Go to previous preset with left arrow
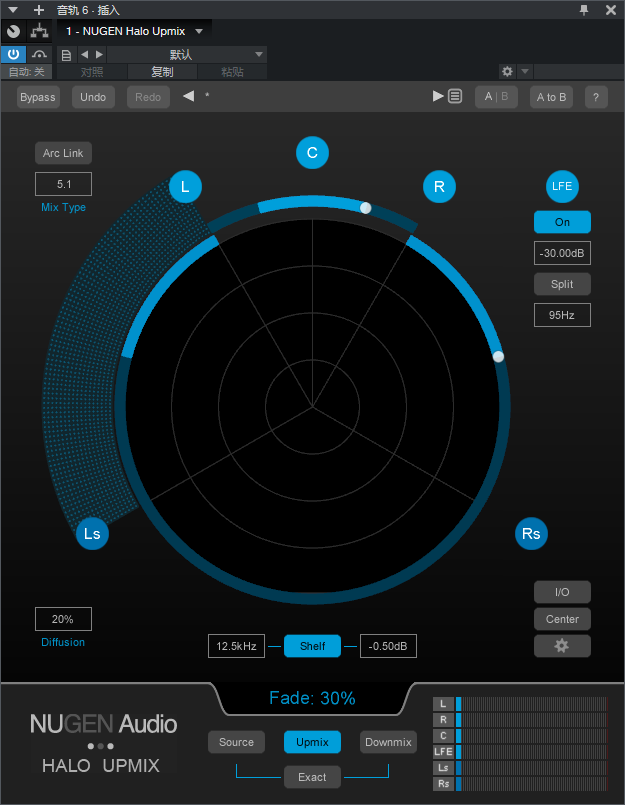Image resolution: width=625 pixels, height=805 pixels. 188,96
